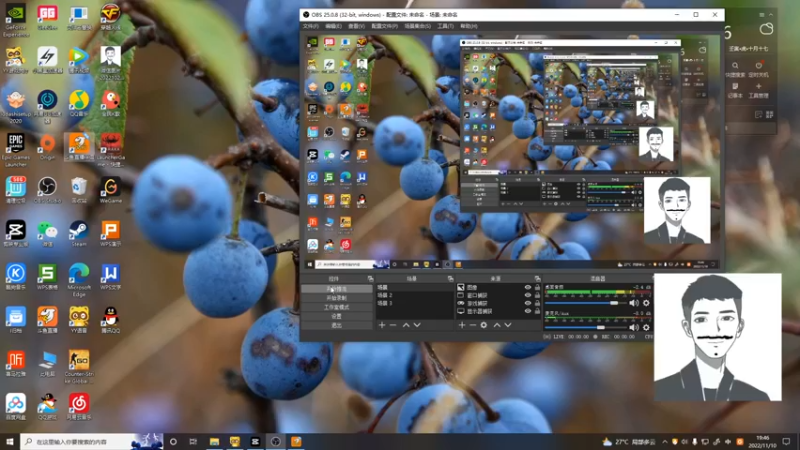Click the large portrait image overlay in OBS preview
Screen dimensions: 800x450
coord(677,210)
